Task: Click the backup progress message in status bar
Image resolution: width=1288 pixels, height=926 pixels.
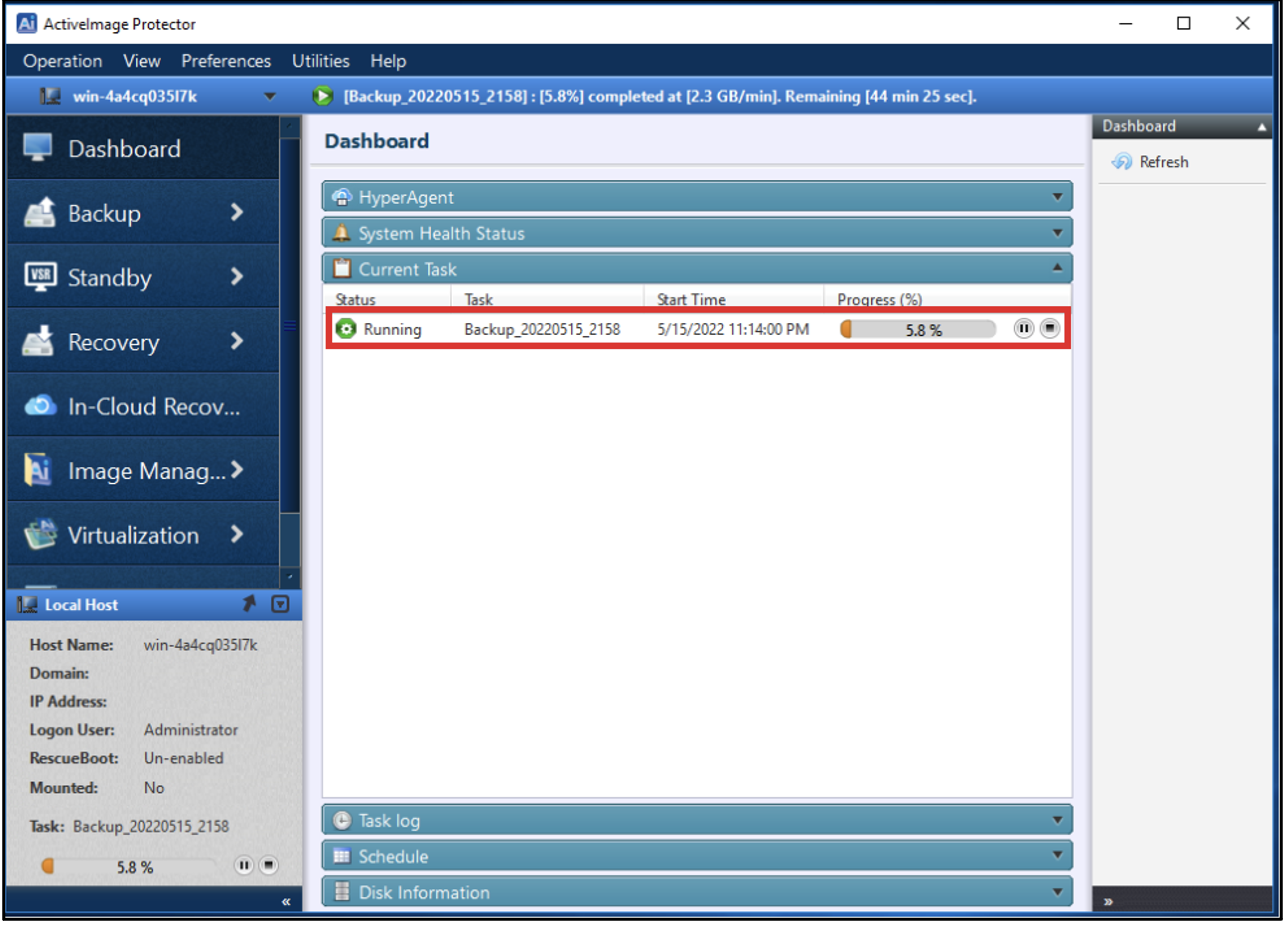Action: (660, 97)
